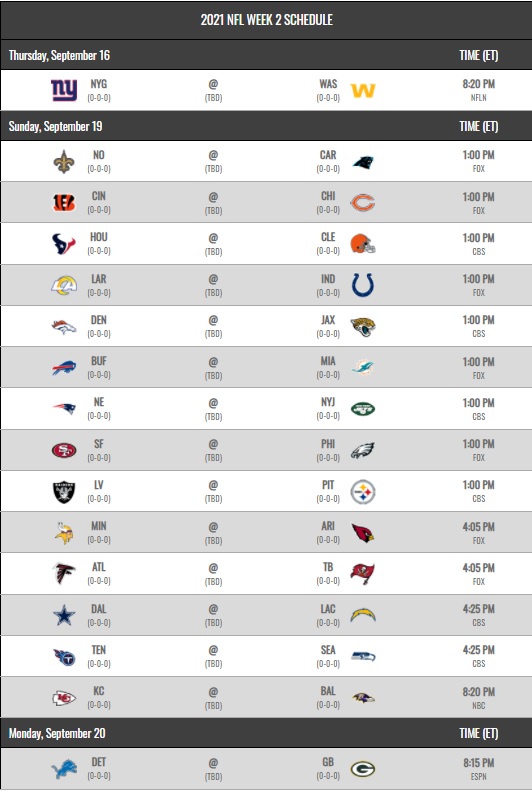
Task: Open the HOU team abbreviation link
Action: 99,237
